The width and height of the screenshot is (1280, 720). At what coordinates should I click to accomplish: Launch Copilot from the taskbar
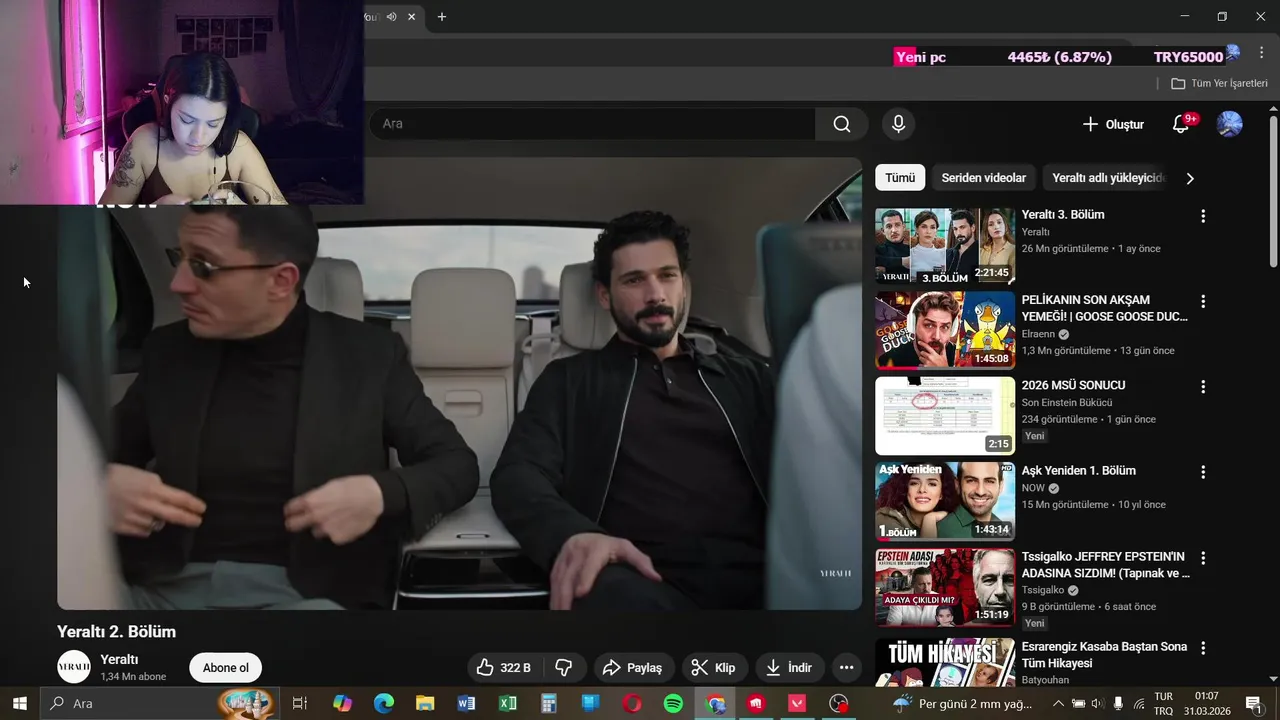(x=343, y=703)
